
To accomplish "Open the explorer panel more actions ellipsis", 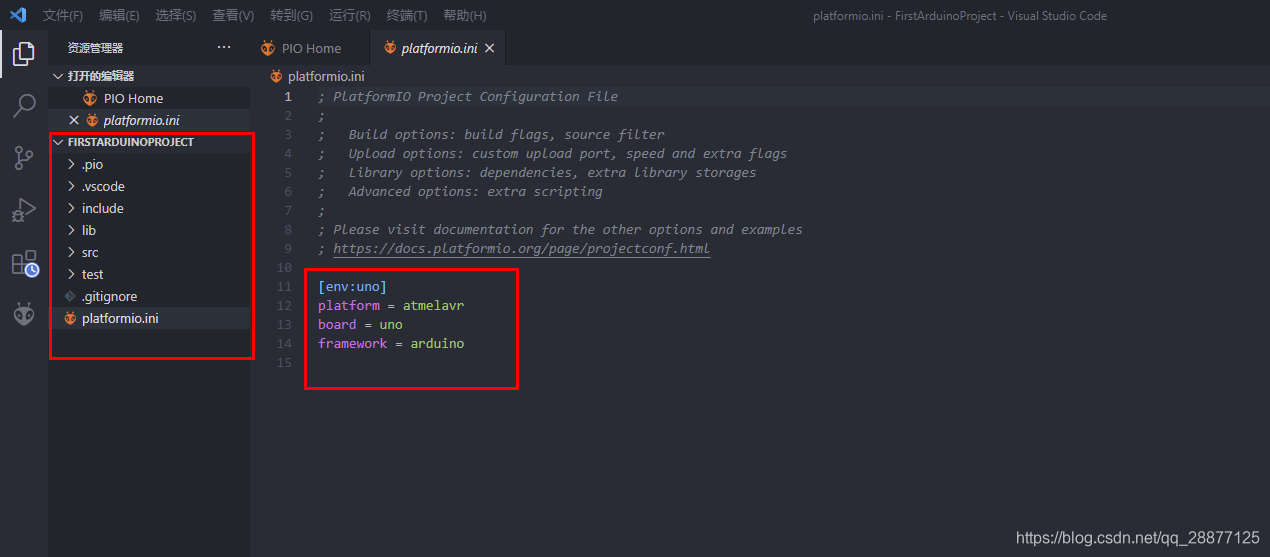I will [x=224, y=47].
